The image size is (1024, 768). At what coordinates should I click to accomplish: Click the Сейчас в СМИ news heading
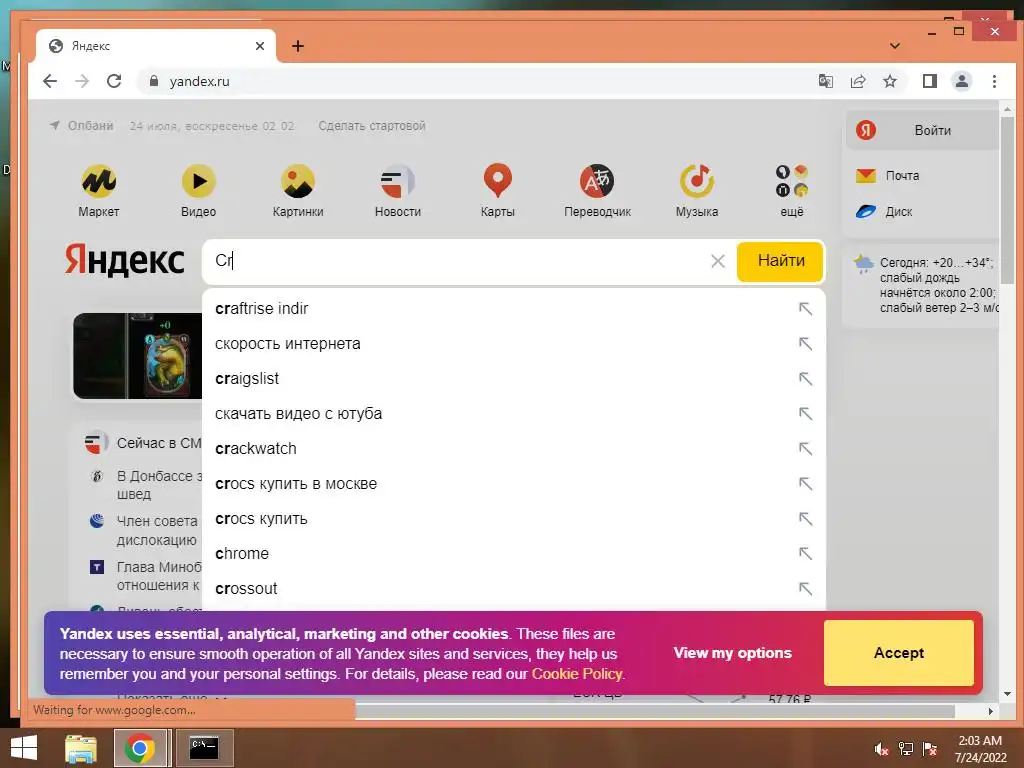point(159,443)
